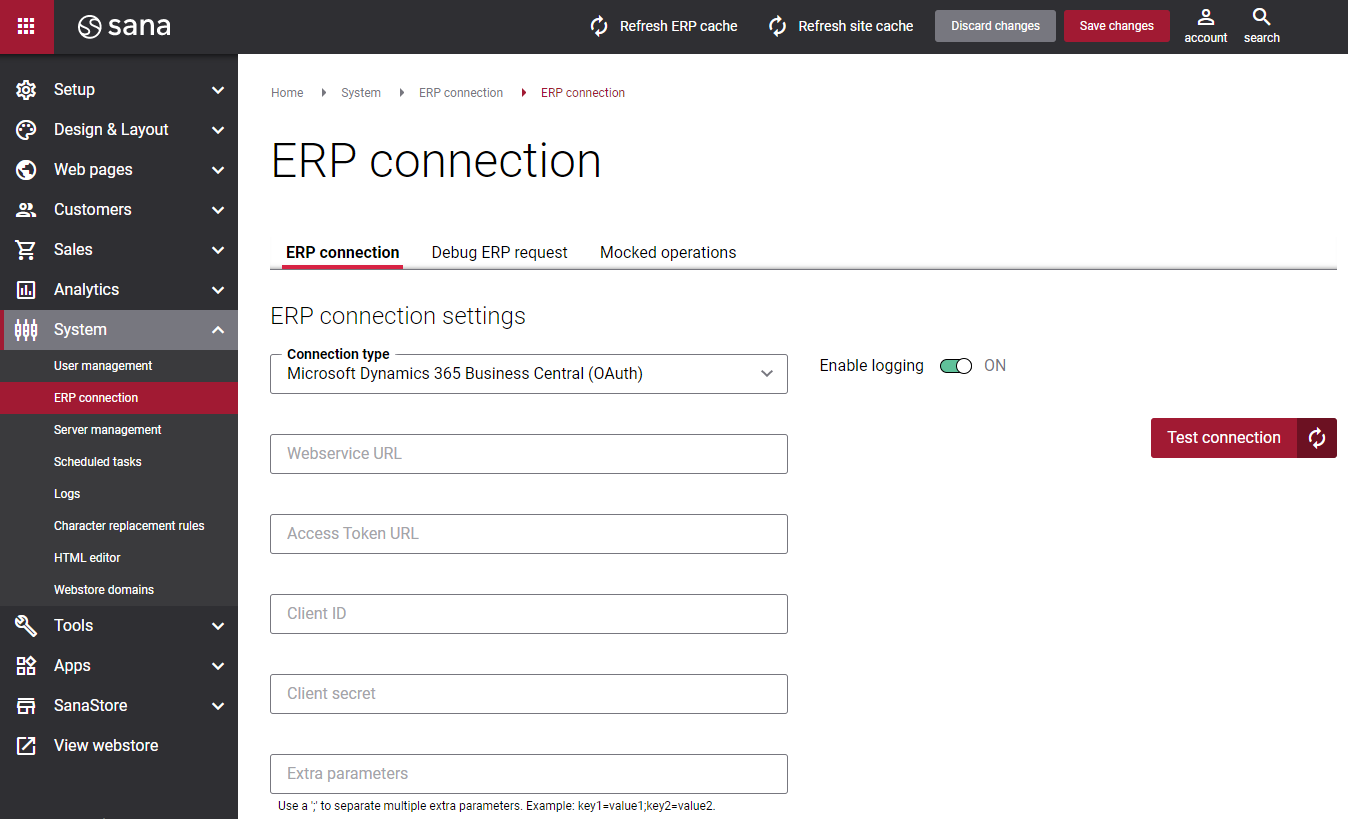The height and width of the screenshot is (819, 1348).
Task: Focus the Client ID field
Action: pyautogui.click(x=529, y=614)
